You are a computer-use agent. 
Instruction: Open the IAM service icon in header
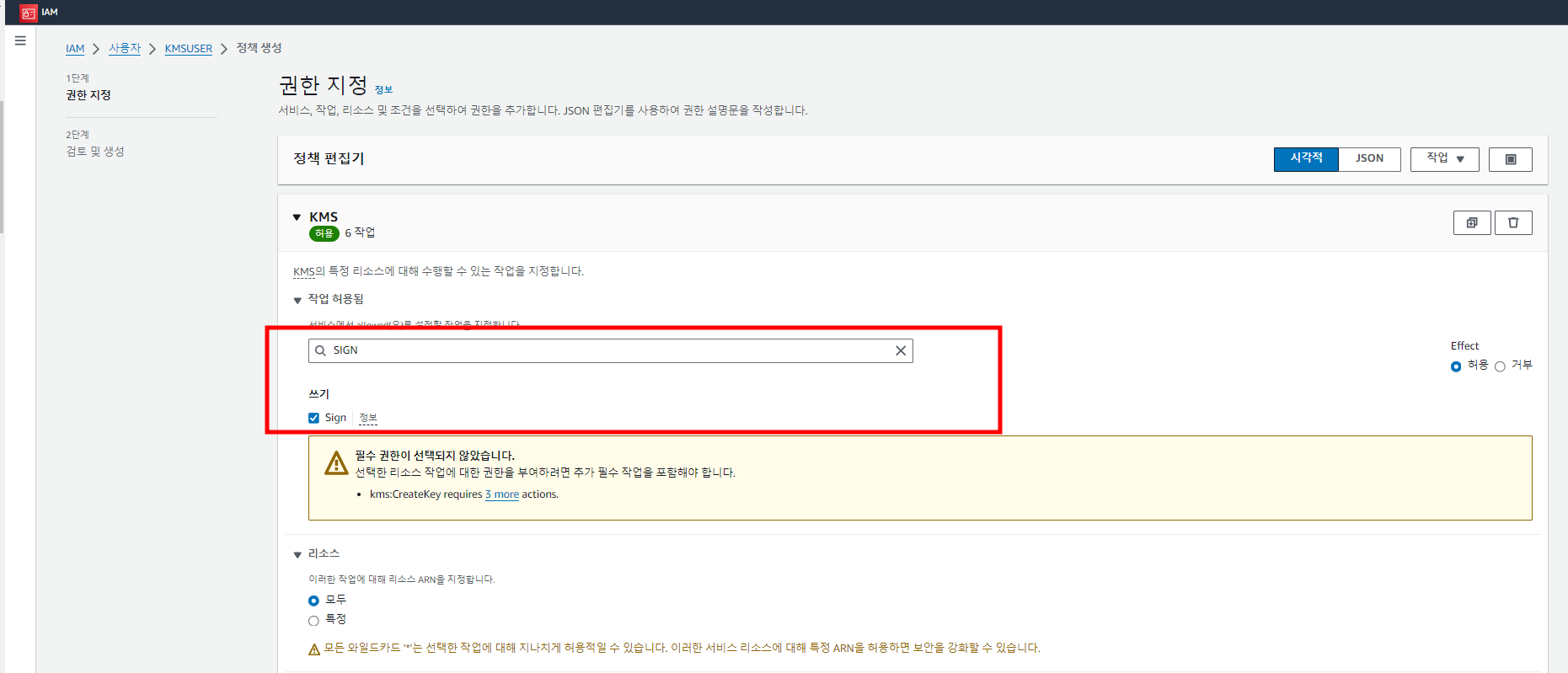tap(29, 13)
